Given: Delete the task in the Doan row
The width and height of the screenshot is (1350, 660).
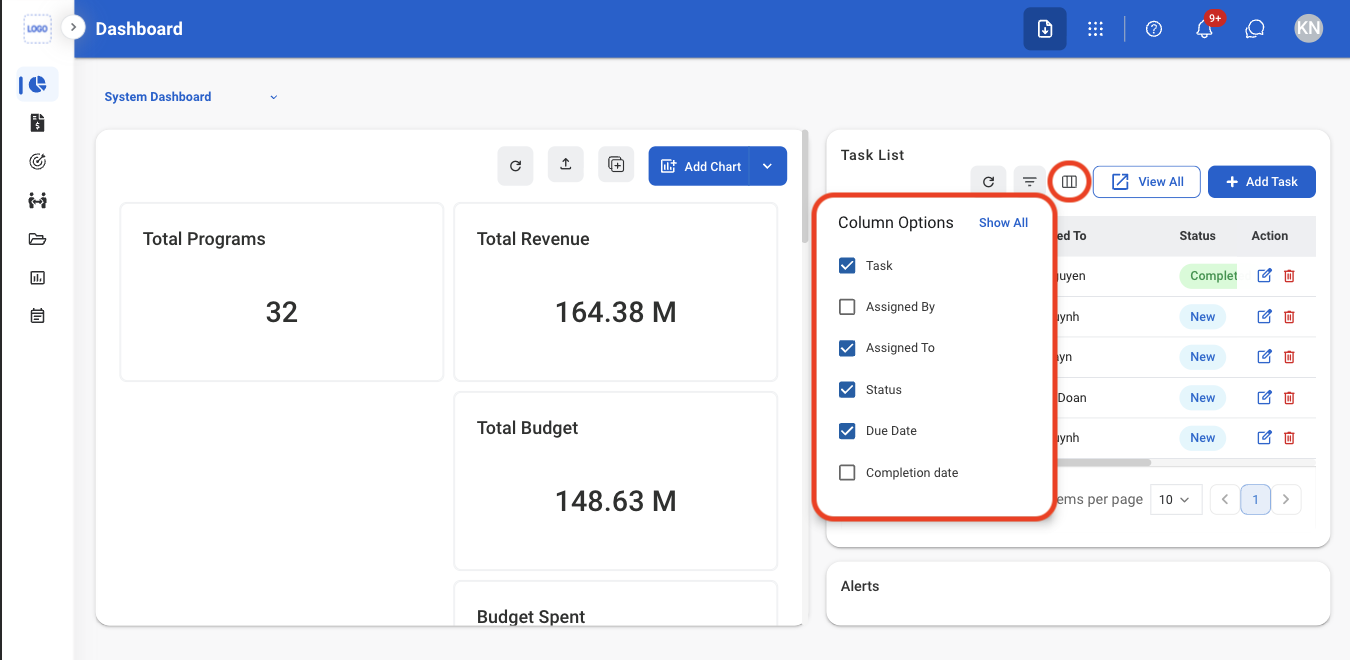Looking at the screenshot, I should click(1289, 397).
